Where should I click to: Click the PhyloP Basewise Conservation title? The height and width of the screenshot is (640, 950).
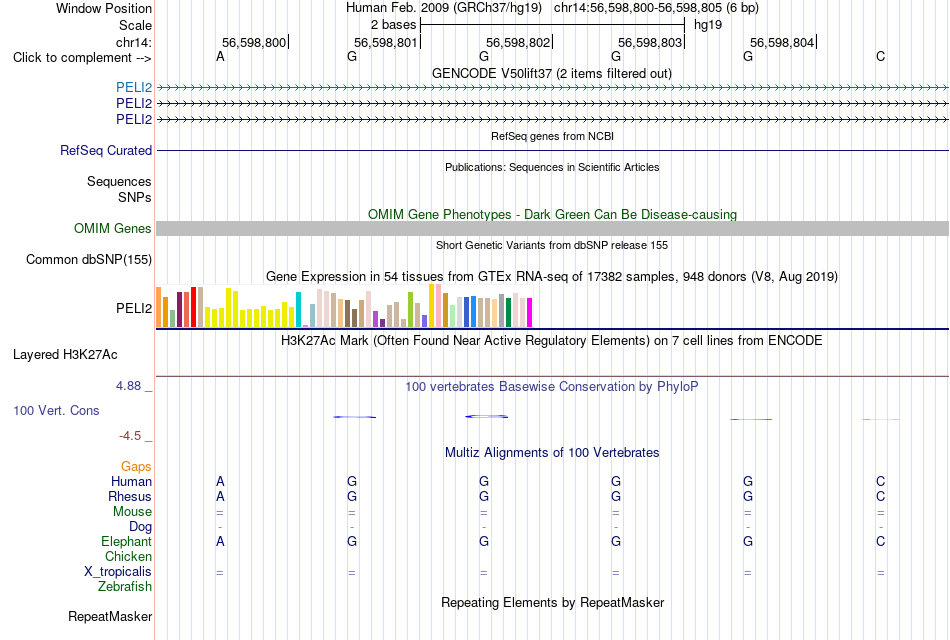tap(552, 387)
